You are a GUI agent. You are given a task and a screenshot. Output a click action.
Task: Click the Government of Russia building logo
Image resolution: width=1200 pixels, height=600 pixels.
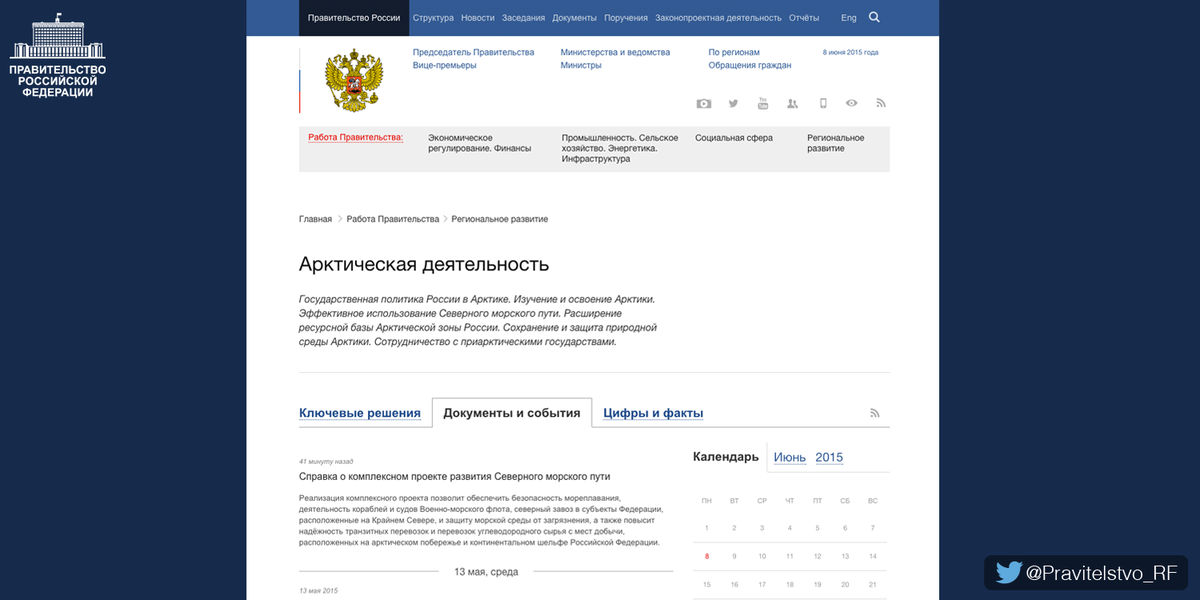58,56
